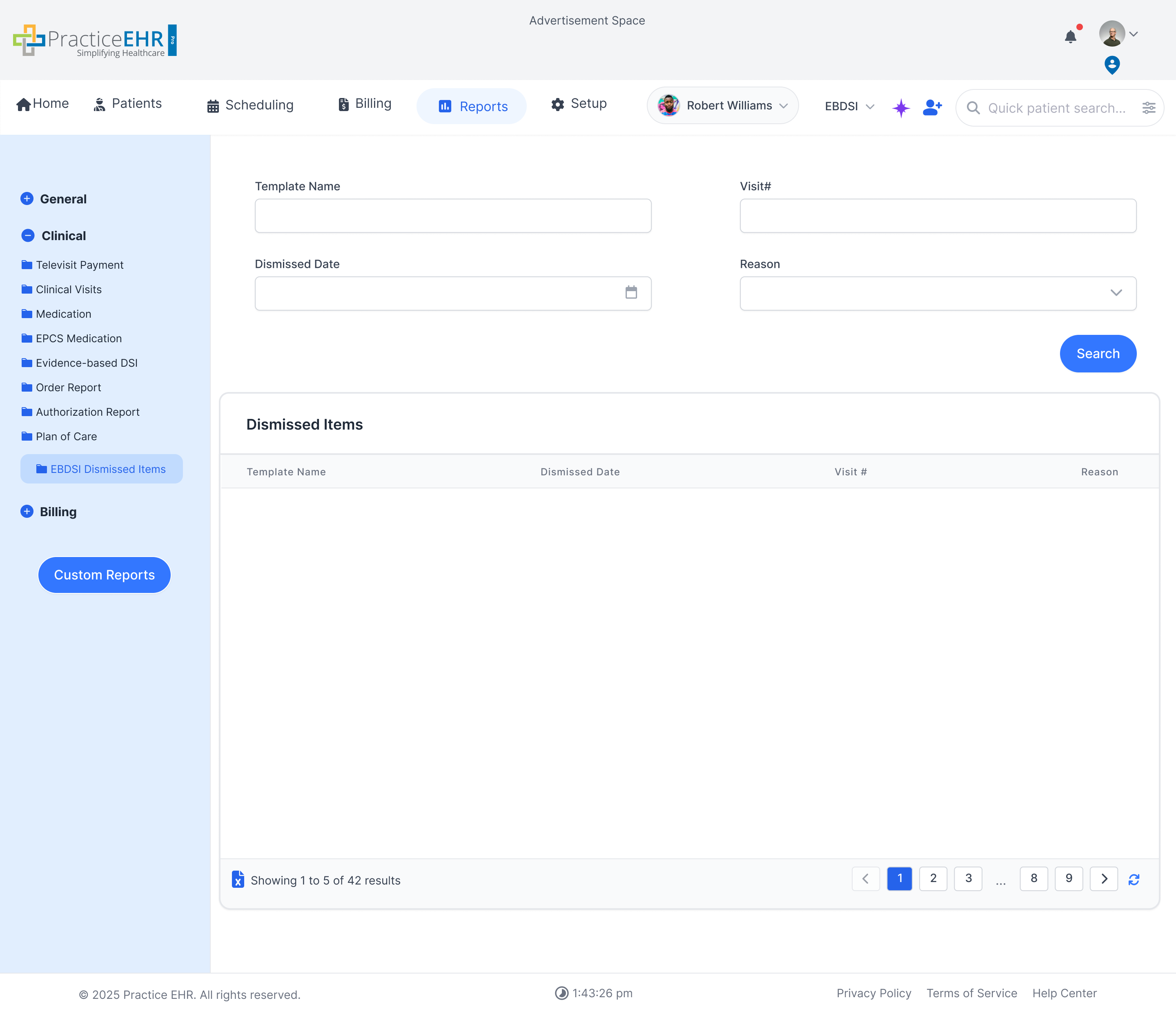Collapse the Clinical reports section
Viewport: 1176px width, 1016px height.
(27, 236)
